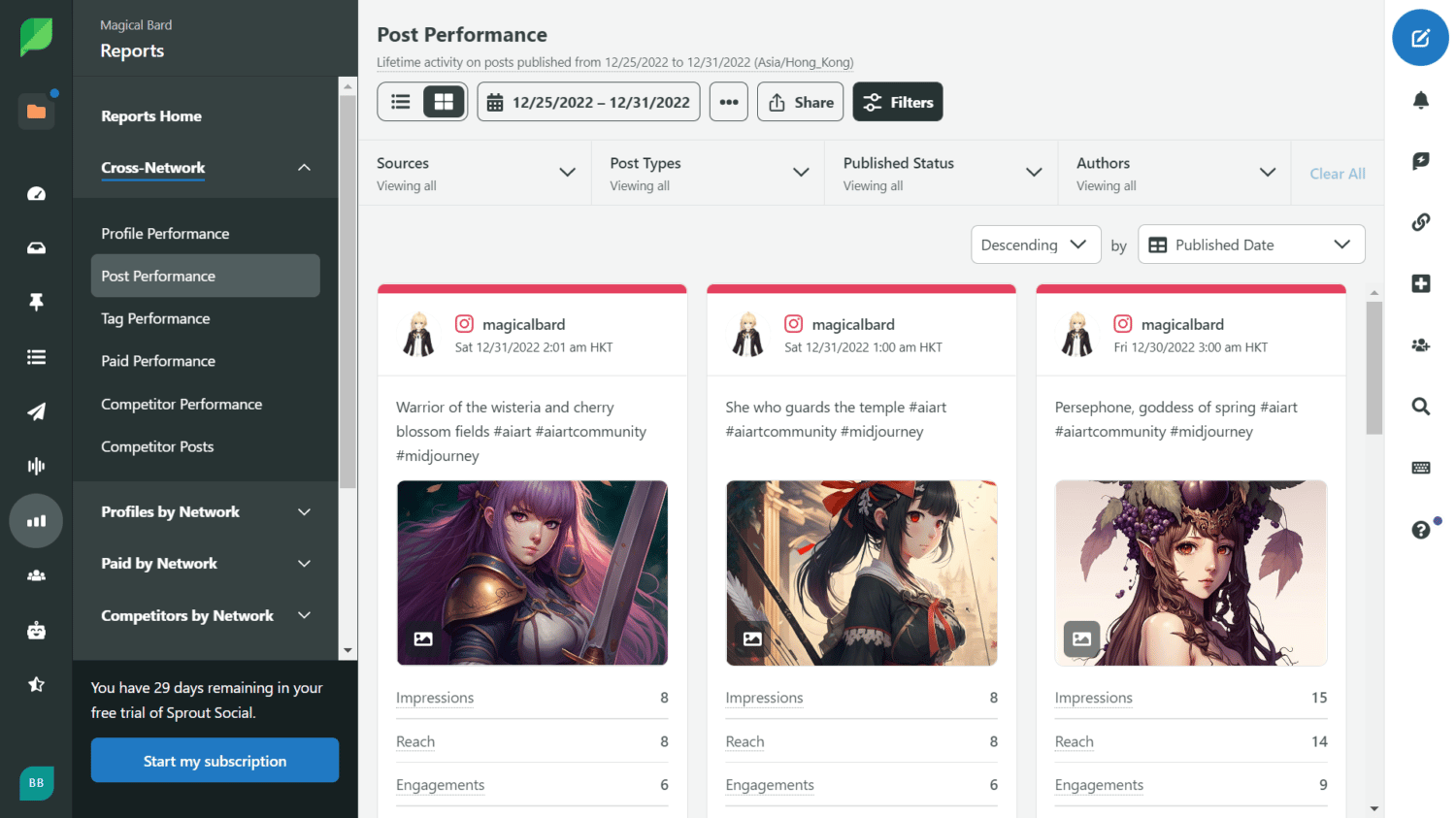
Task: Open Competitor Performance report
Action: click(182, 404)
